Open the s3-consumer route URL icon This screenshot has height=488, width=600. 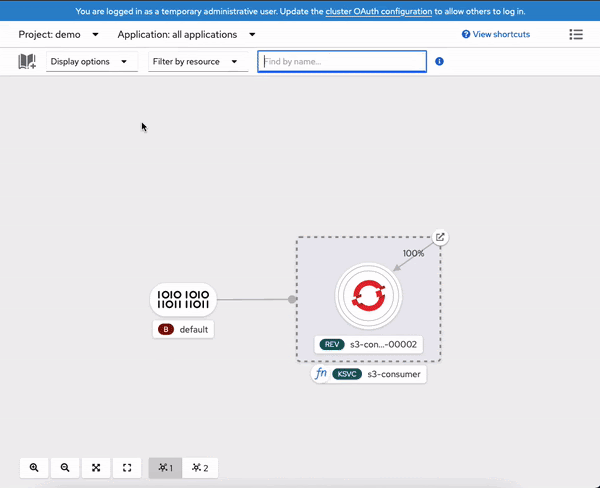tap(440, 238)
